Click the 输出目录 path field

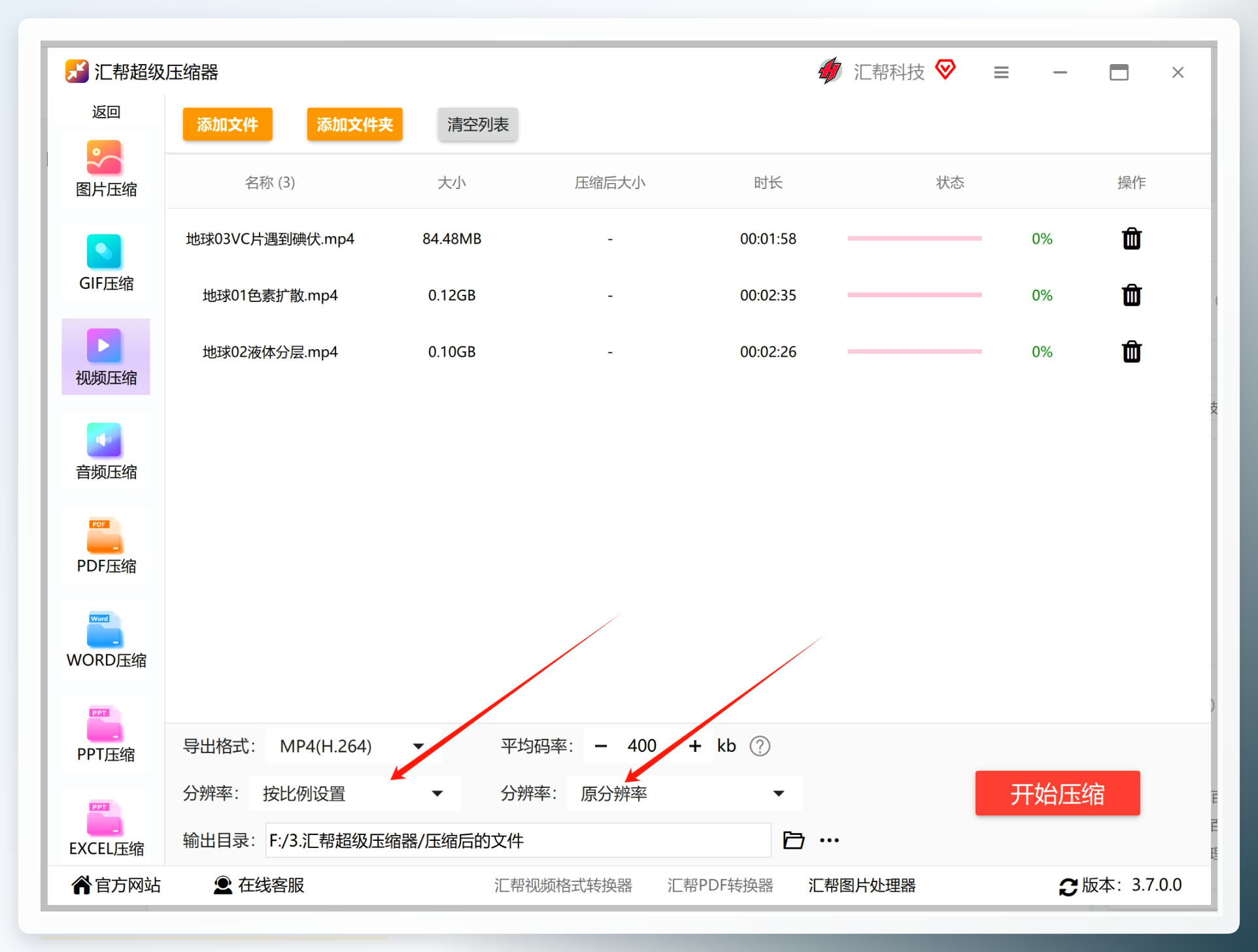coord(518,840)
